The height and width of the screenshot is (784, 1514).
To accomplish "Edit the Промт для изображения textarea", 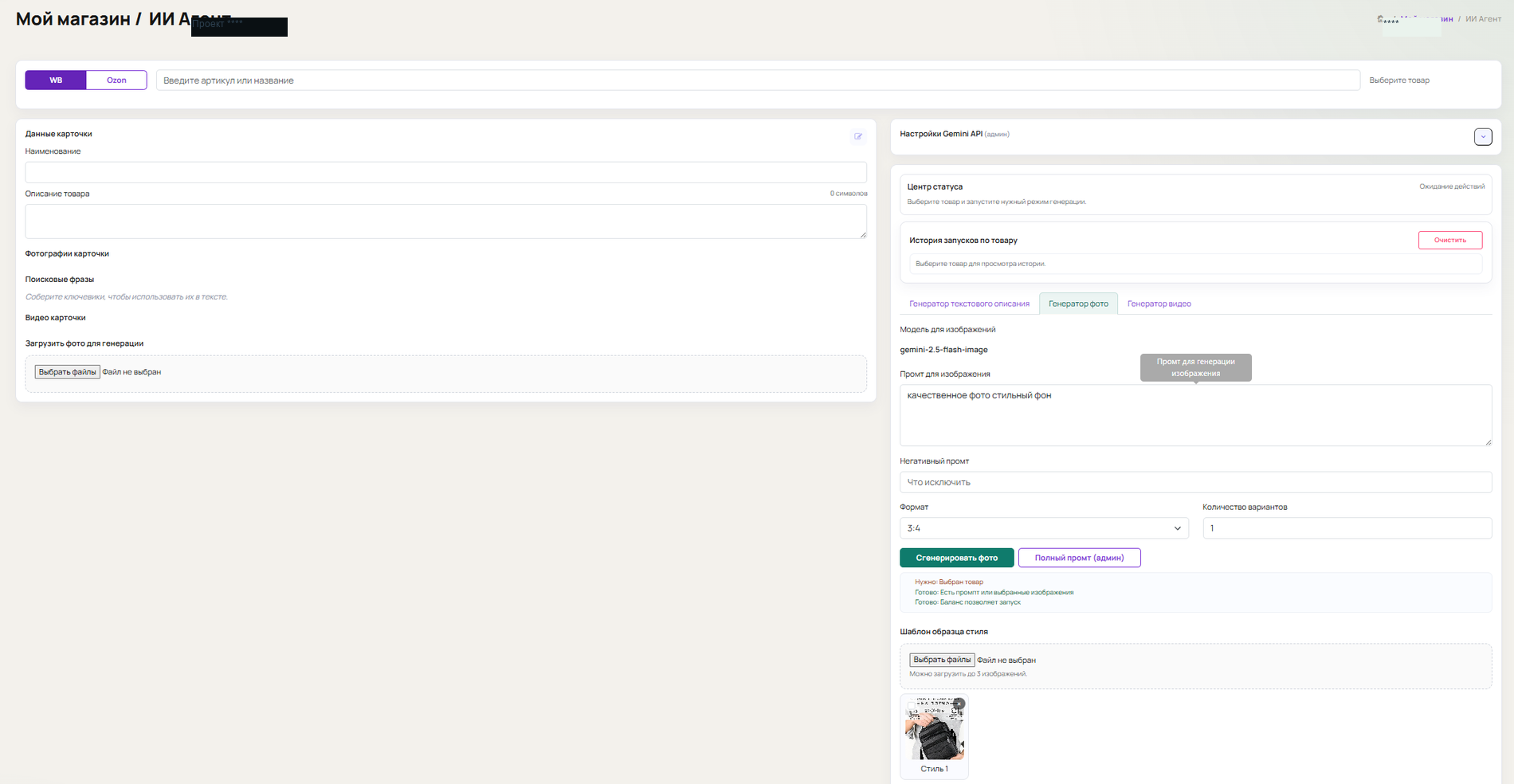I will (x=1195, y=415).
